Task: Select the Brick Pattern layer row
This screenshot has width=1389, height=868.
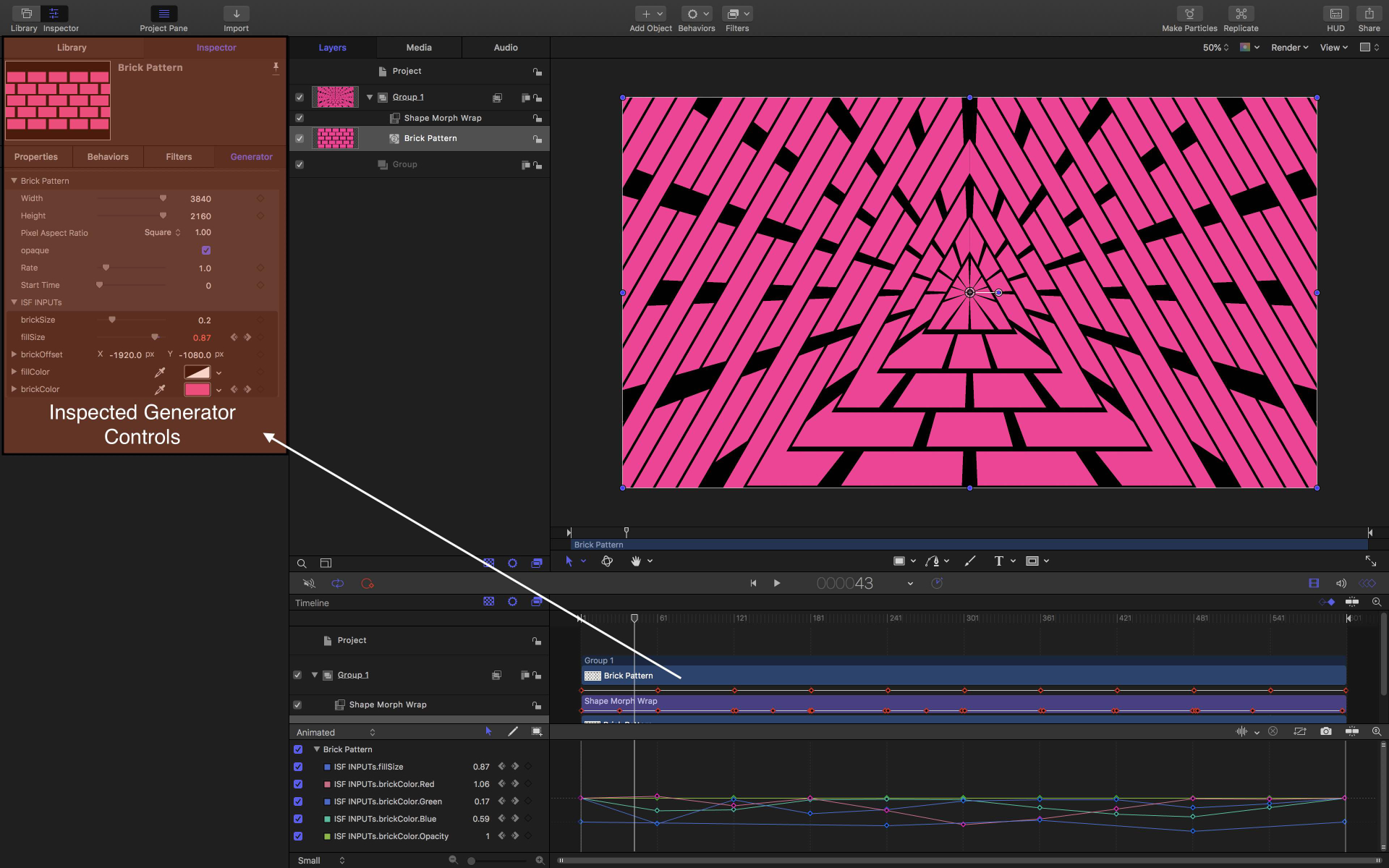Action: click(420, 138)
